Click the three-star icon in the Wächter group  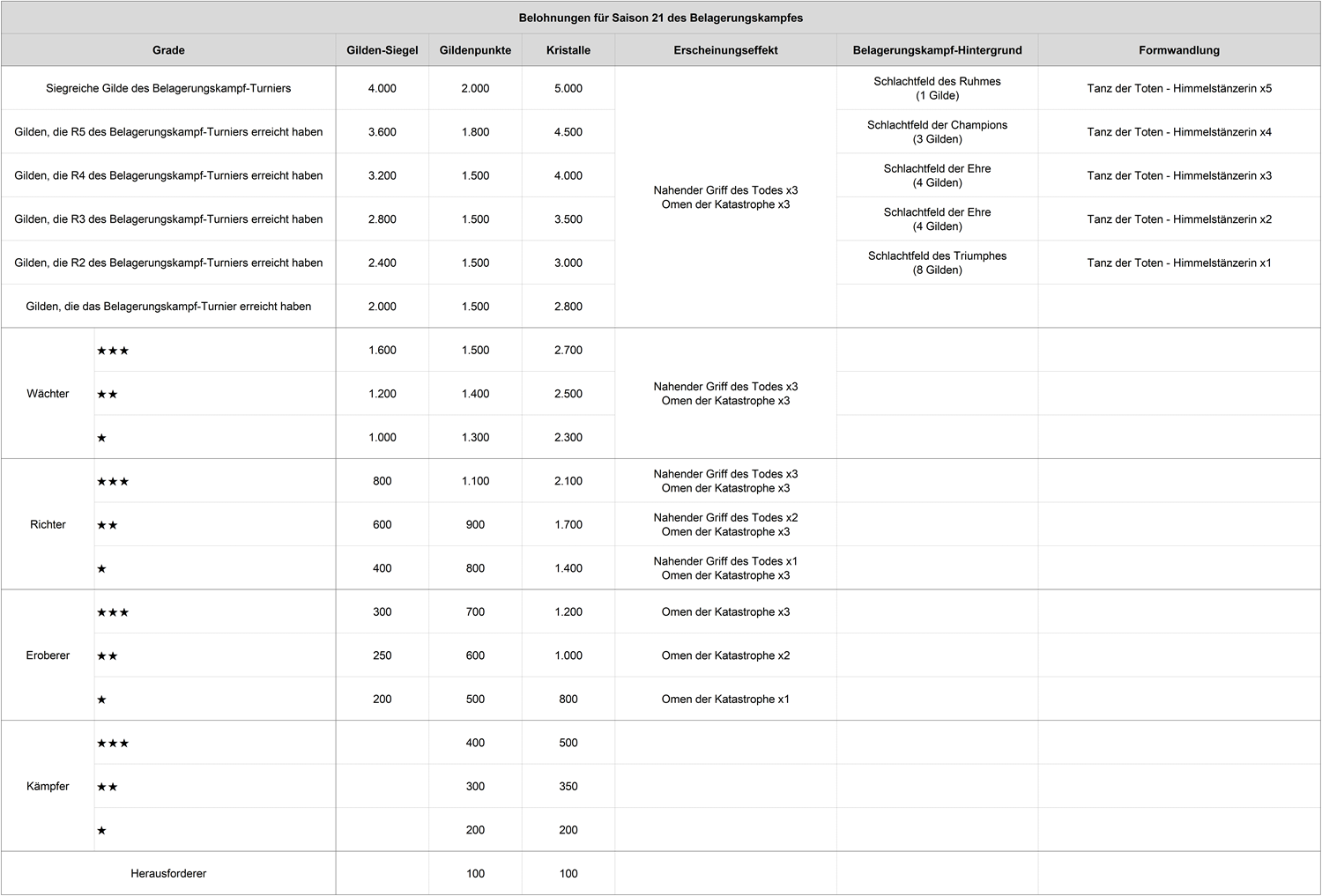[x=113, y=351]
